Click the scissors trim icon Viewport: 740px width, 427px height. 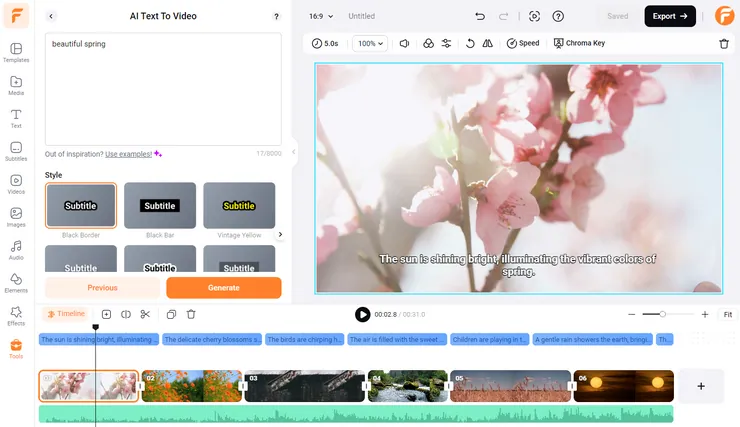point(145,314)
